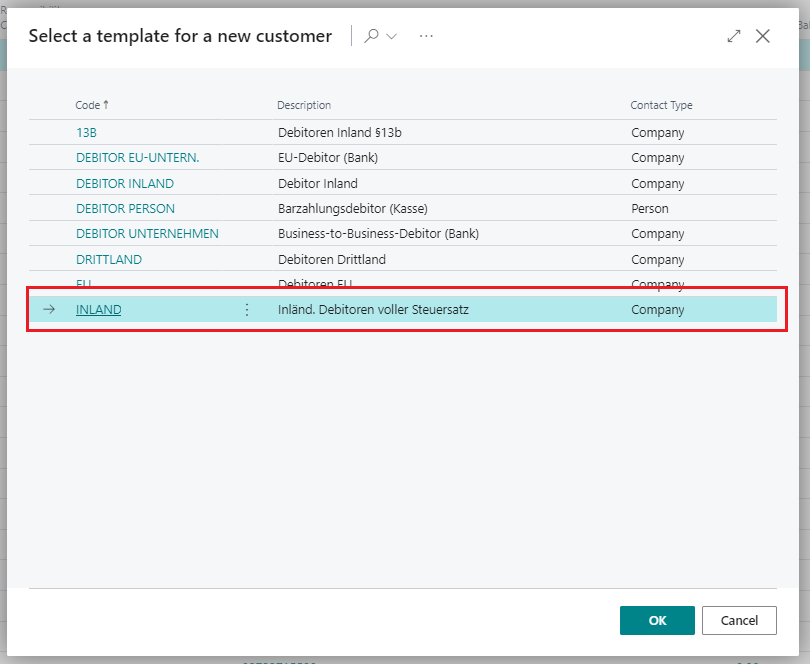Click Company contact type for DEBITOR INLAND row
The image size is (810, 664).
(x=658, y=183)
